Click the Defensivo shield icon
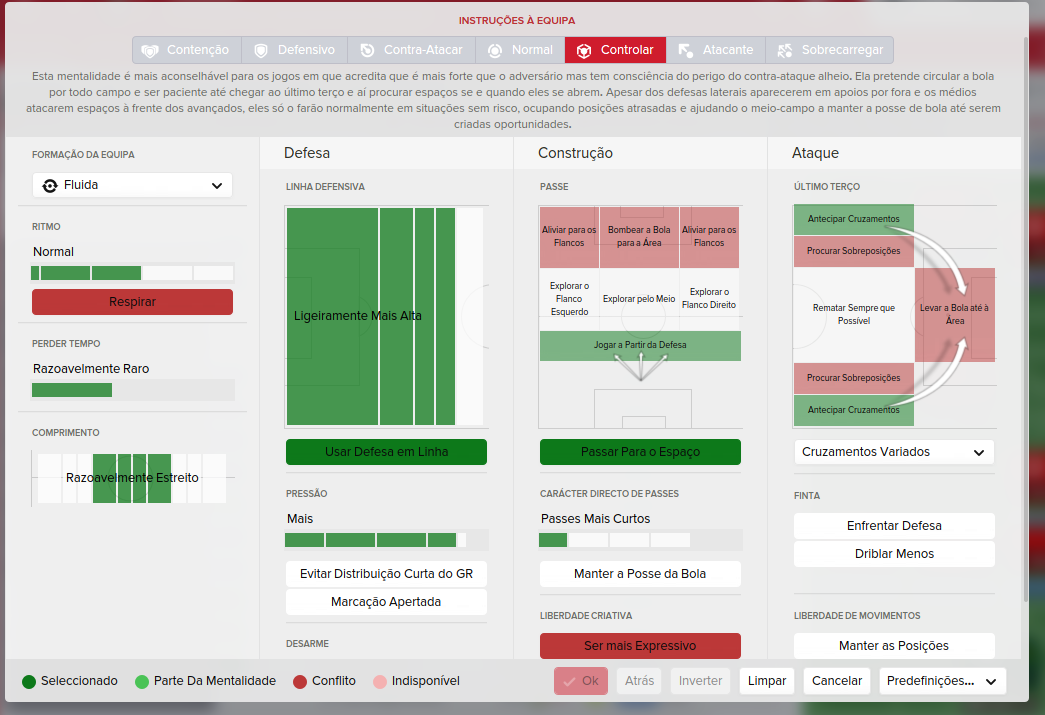This screenshot has height=715, width=1045. [x=261, y=51]
